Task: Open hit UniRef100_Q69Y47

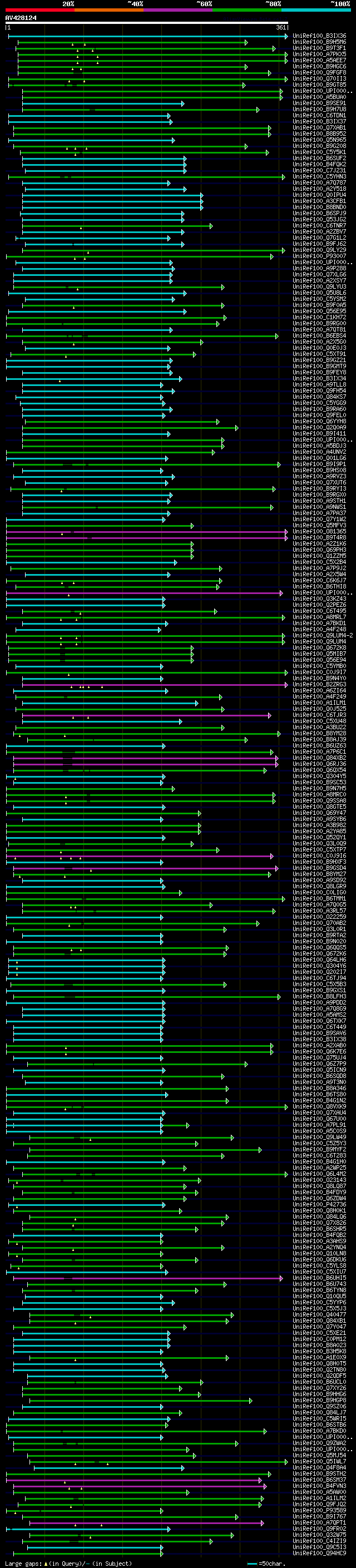Action: [319, 813]
